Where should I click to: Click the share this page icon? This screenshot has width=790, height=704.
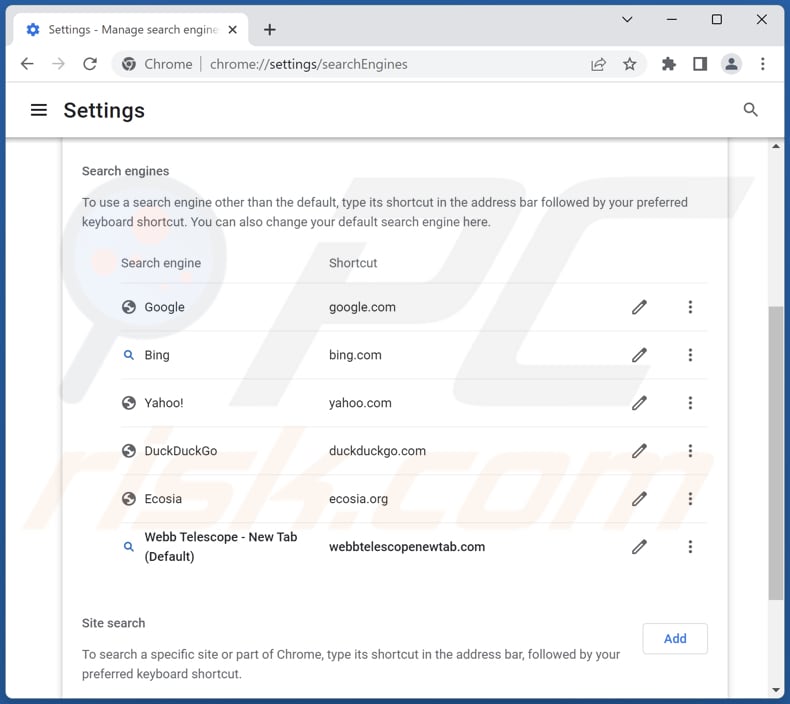point(598,64)
